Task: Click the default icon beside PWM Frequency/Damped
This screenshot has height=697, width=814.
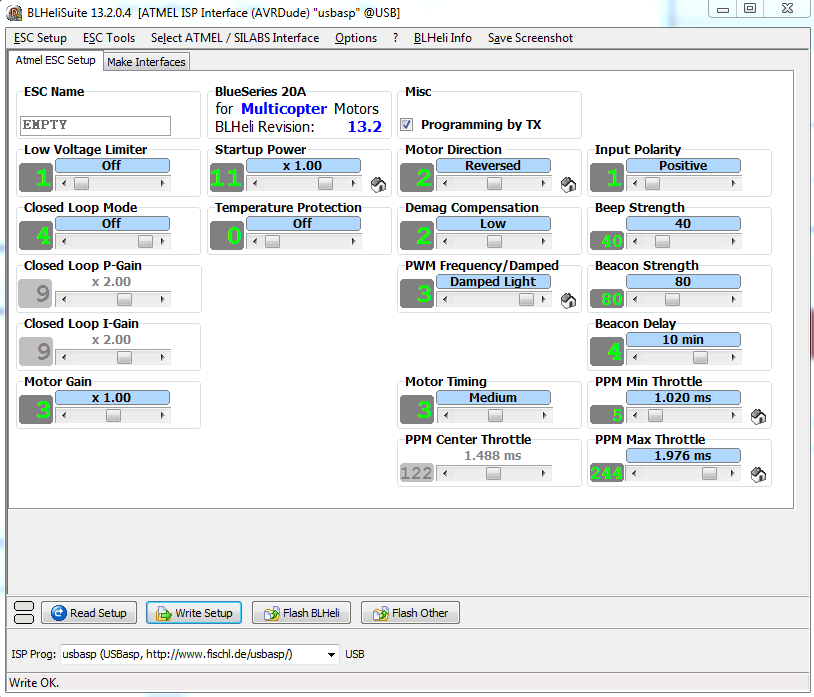Action: [x=568, y=300]
